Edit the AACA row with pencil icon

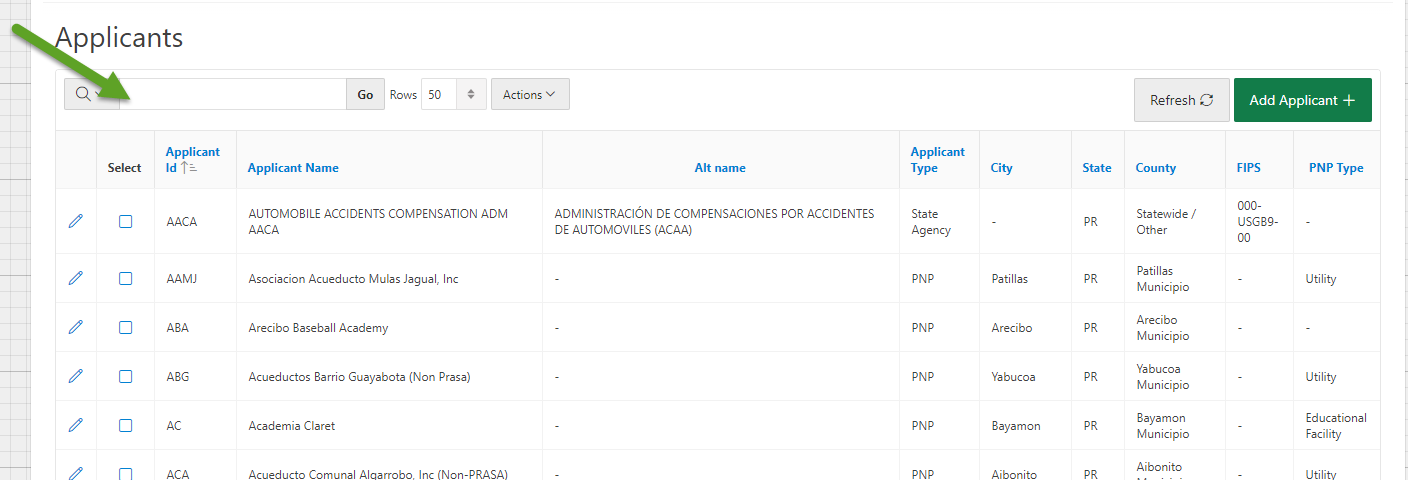76,221
